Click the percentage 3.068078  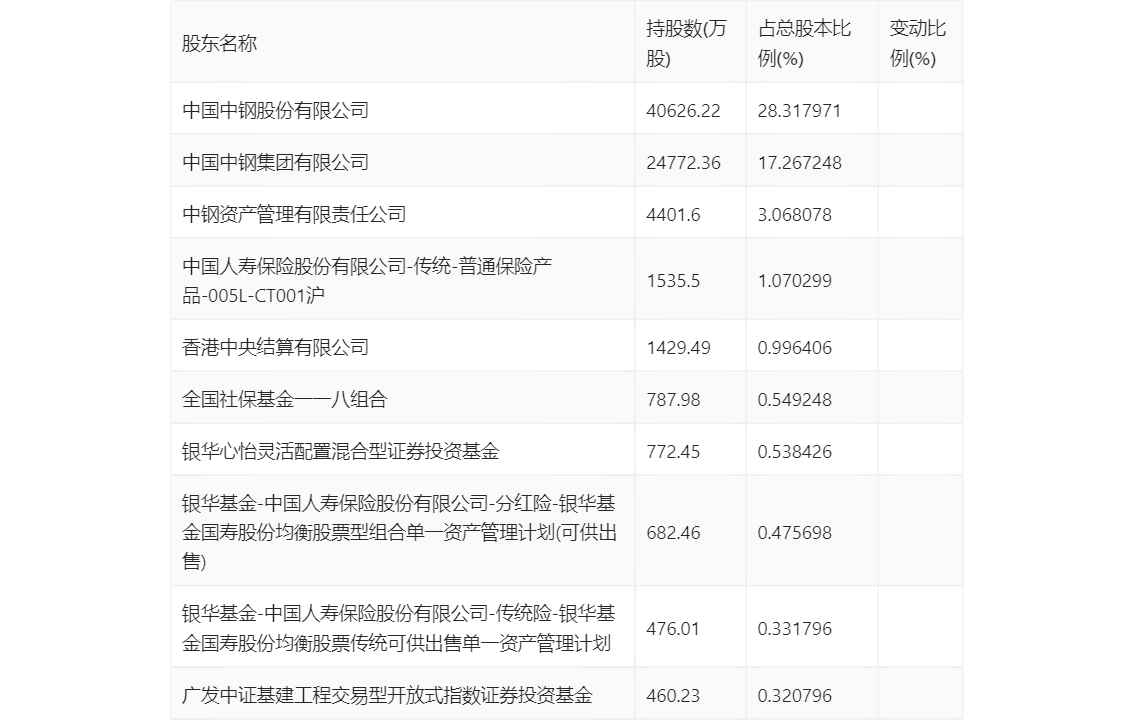(795, 215)
